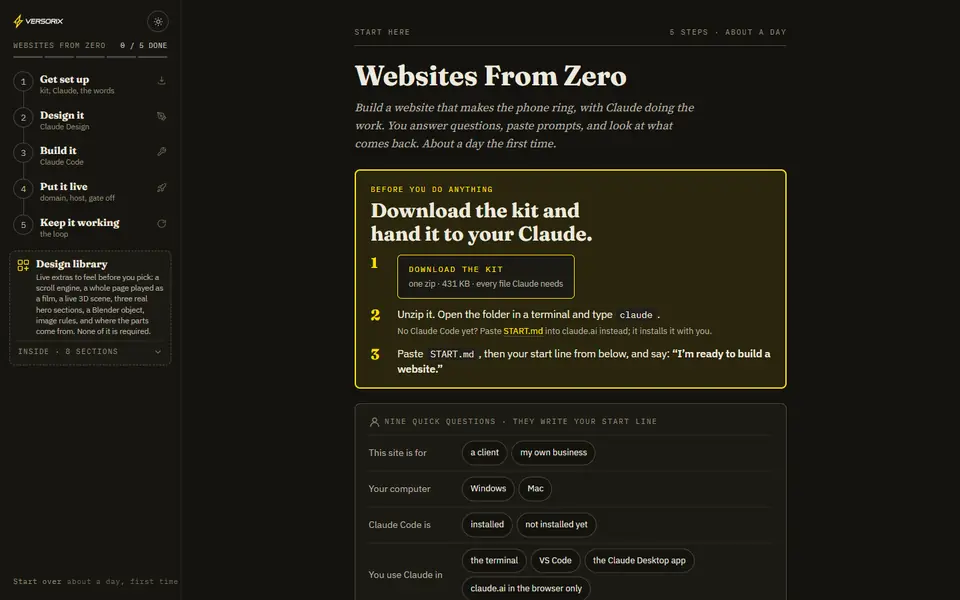Select 'claude.ai in the browser only'
This screenshot has width=960, height=600.
click(x=526, y=588)
